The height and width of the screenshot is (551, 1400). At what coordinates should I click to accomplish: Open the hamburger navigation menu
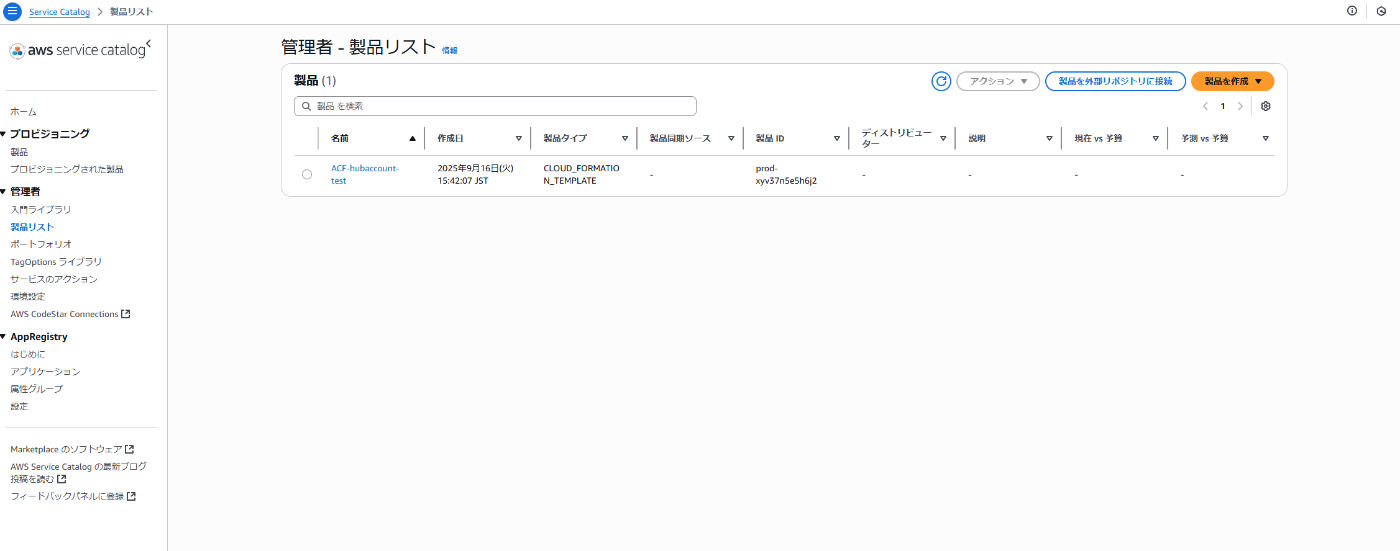pos(13,11)
